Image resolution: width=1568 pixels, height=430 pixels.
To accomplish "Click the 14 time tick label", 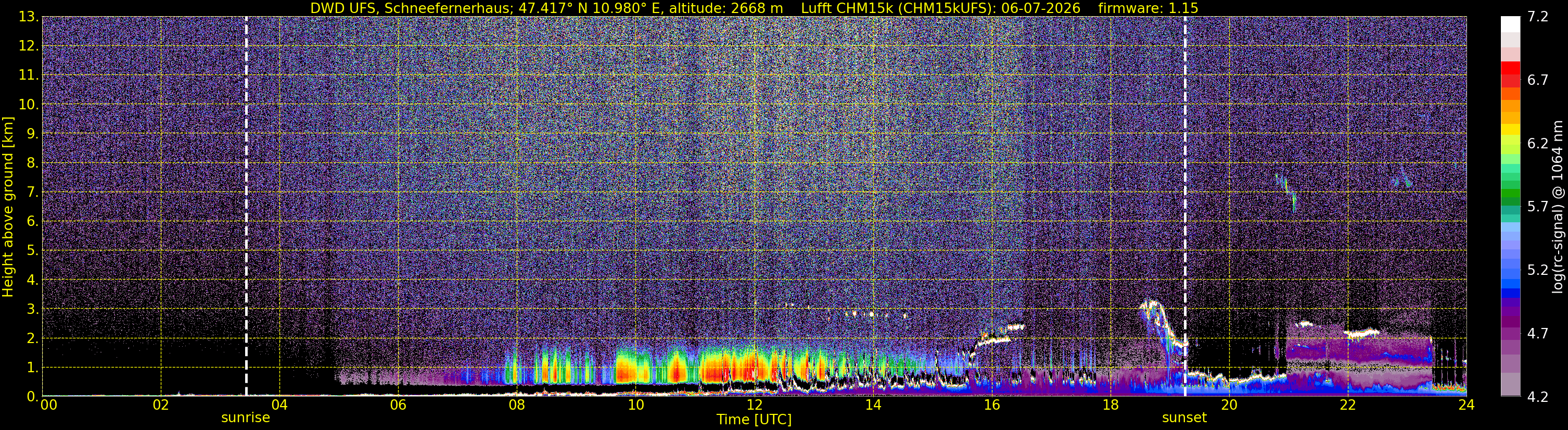I will coord(873,405).
